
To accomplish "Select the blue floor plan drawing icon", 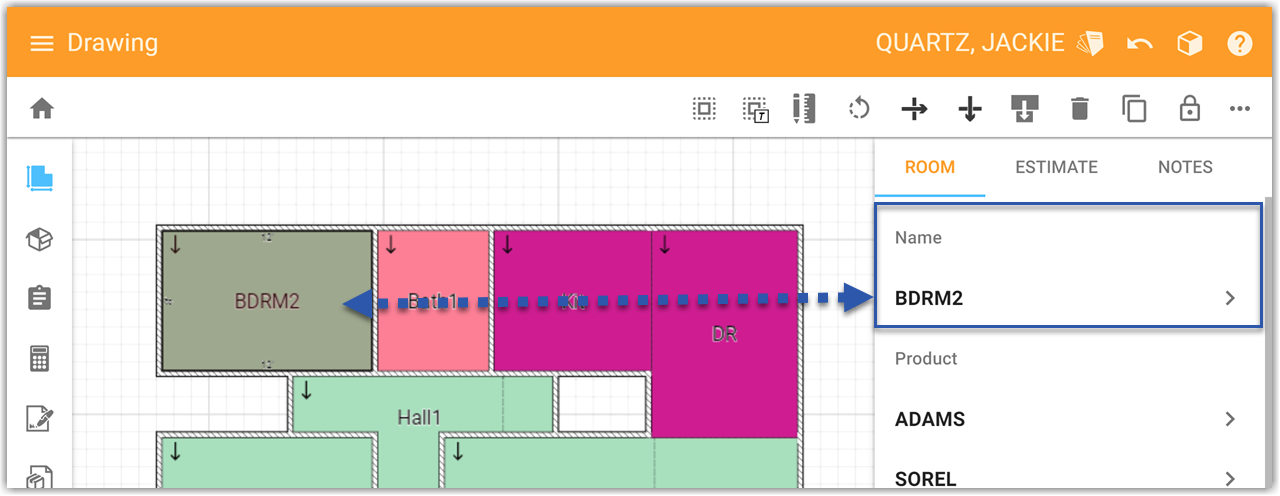I will (40, 179).
